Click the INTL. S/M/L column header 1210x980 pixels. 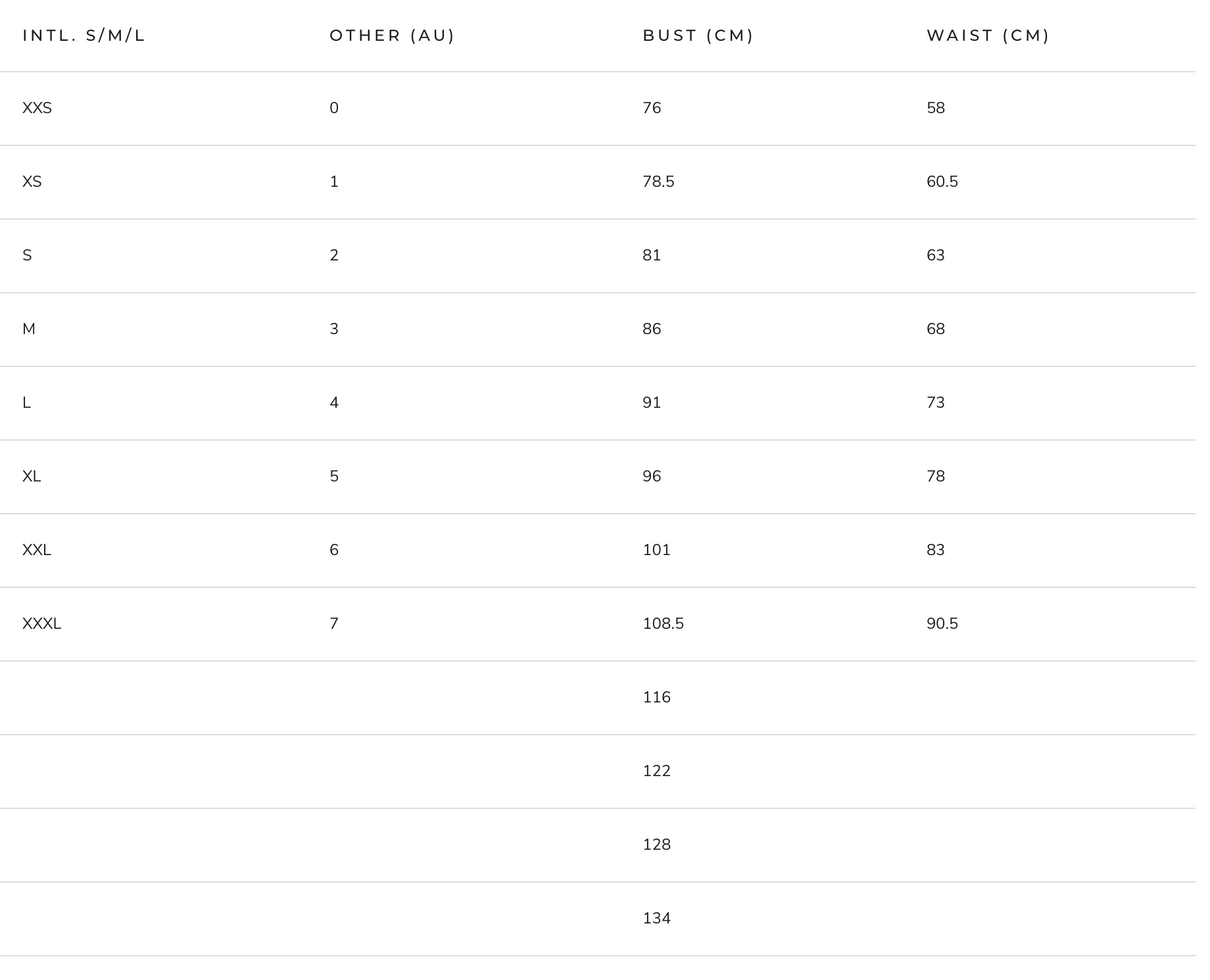(x=84, y=36)
